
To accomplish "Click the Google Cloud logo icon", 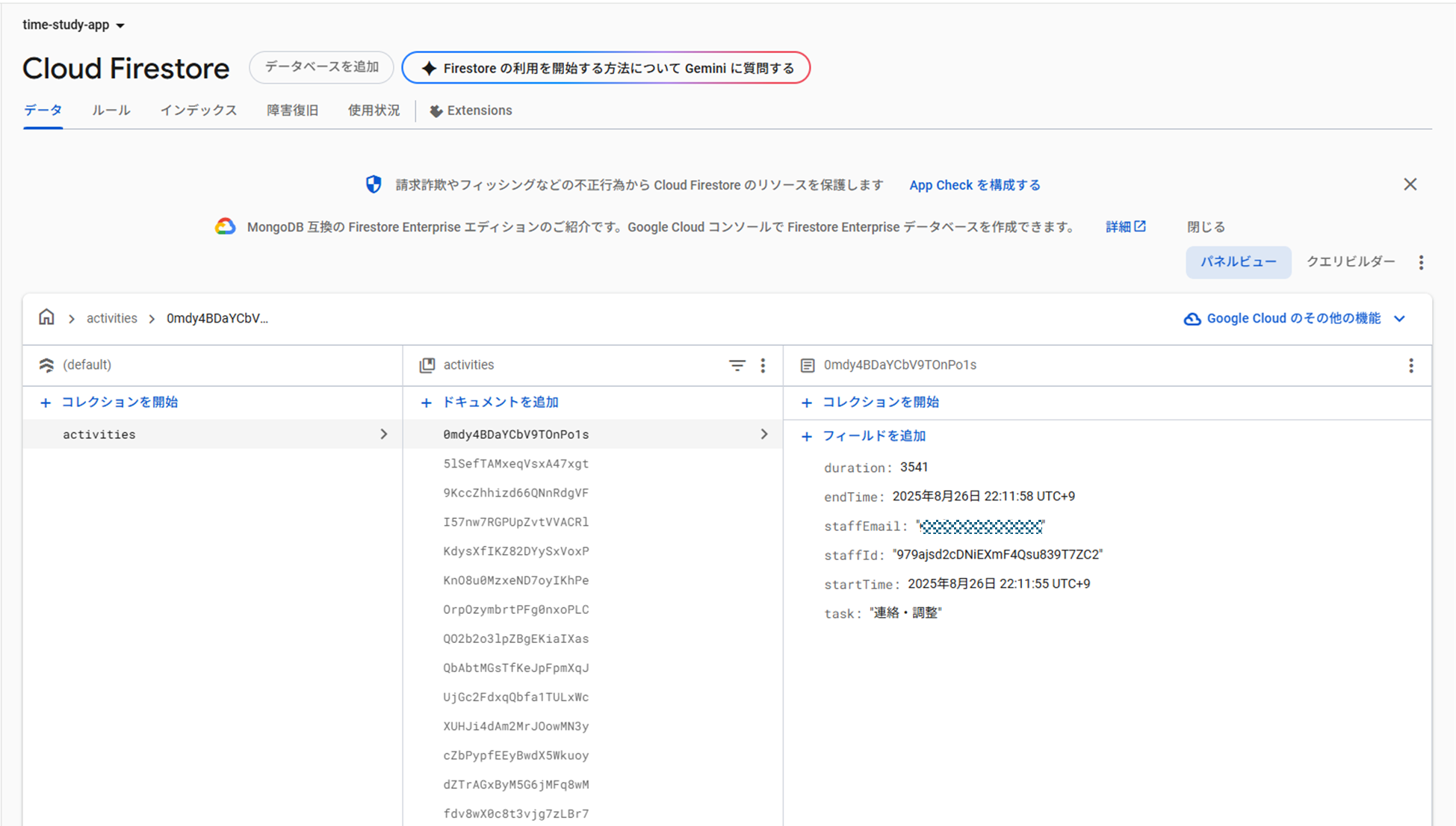I will [225, 226].
